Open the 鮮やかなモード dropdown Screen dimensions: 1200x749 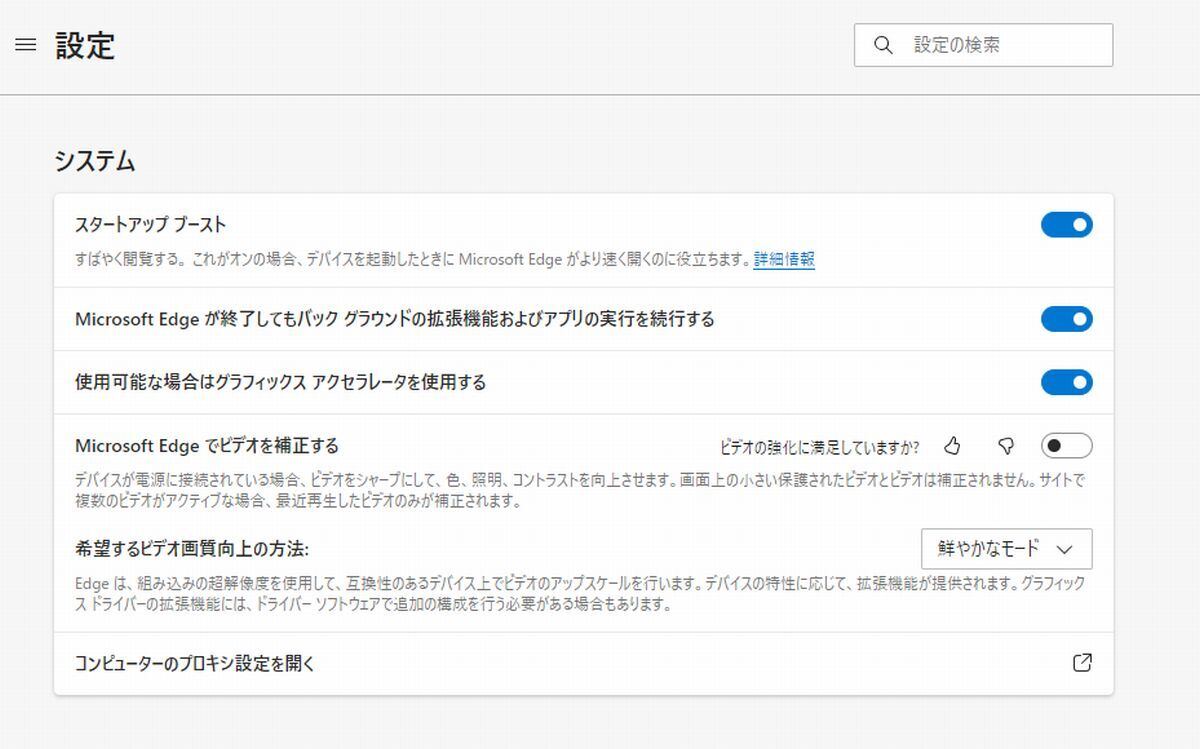1006,549
